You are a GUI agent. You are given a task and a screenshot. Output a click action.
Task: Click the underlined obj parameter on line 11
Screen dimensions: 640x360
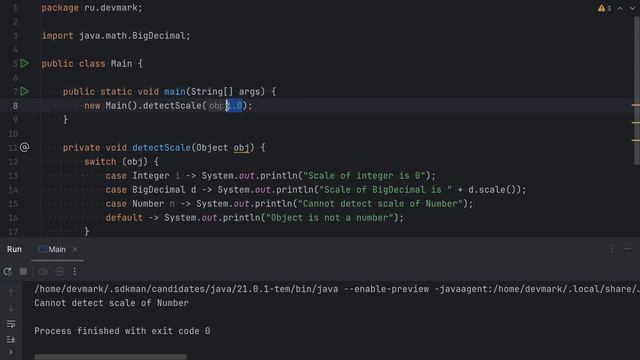click(241, 148)
